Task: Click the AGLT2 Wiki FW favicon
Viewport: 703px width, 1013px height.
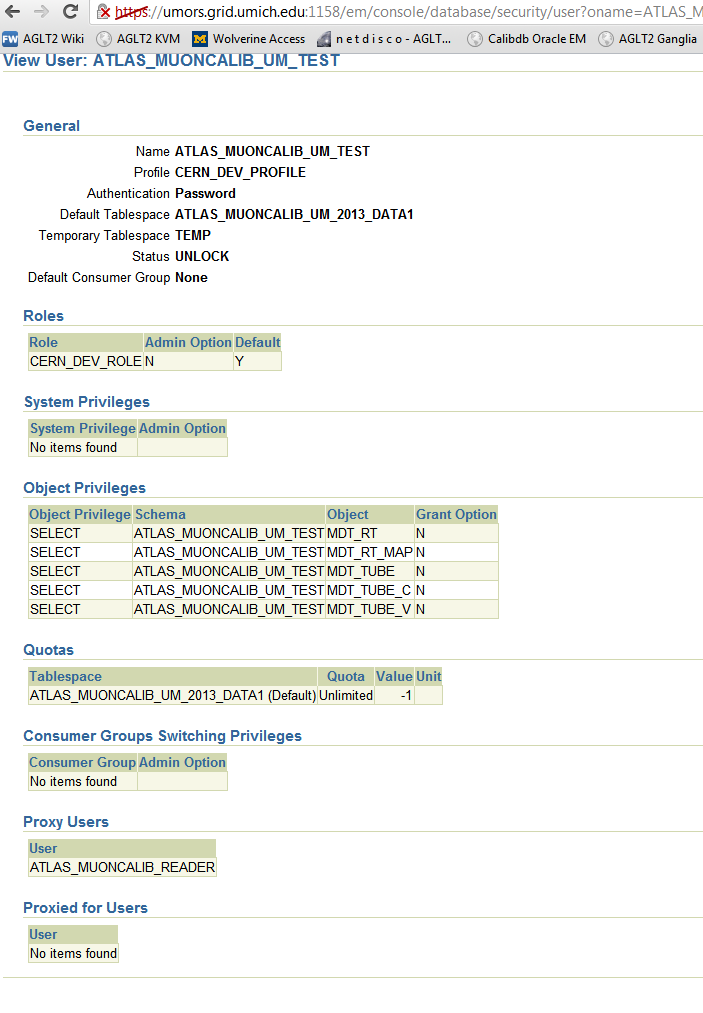Action: coord(10,39)
